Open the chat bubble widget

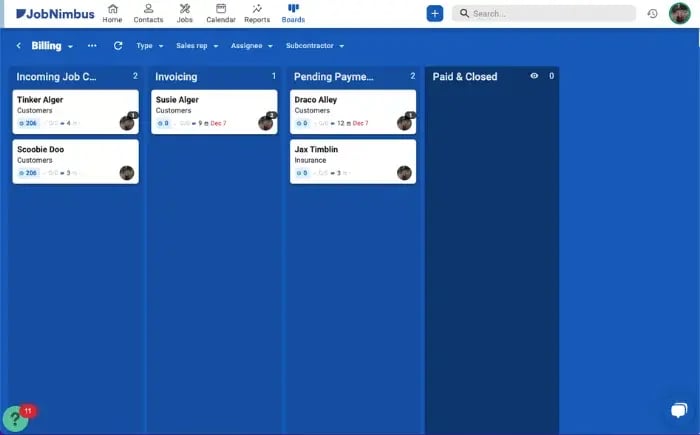[x=678, y=410]
